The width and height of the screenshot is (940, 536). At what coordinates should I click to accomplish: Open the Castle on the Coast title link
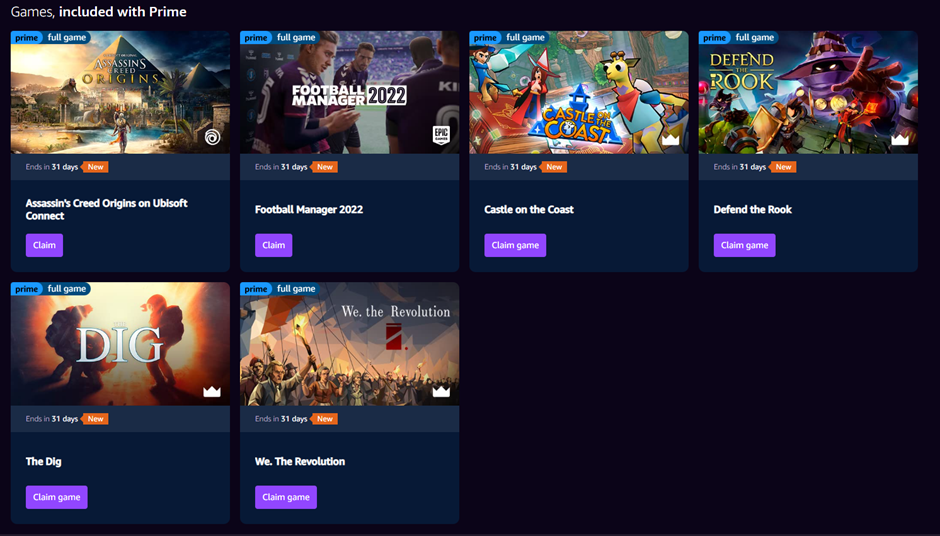click(x=529, y=209)
